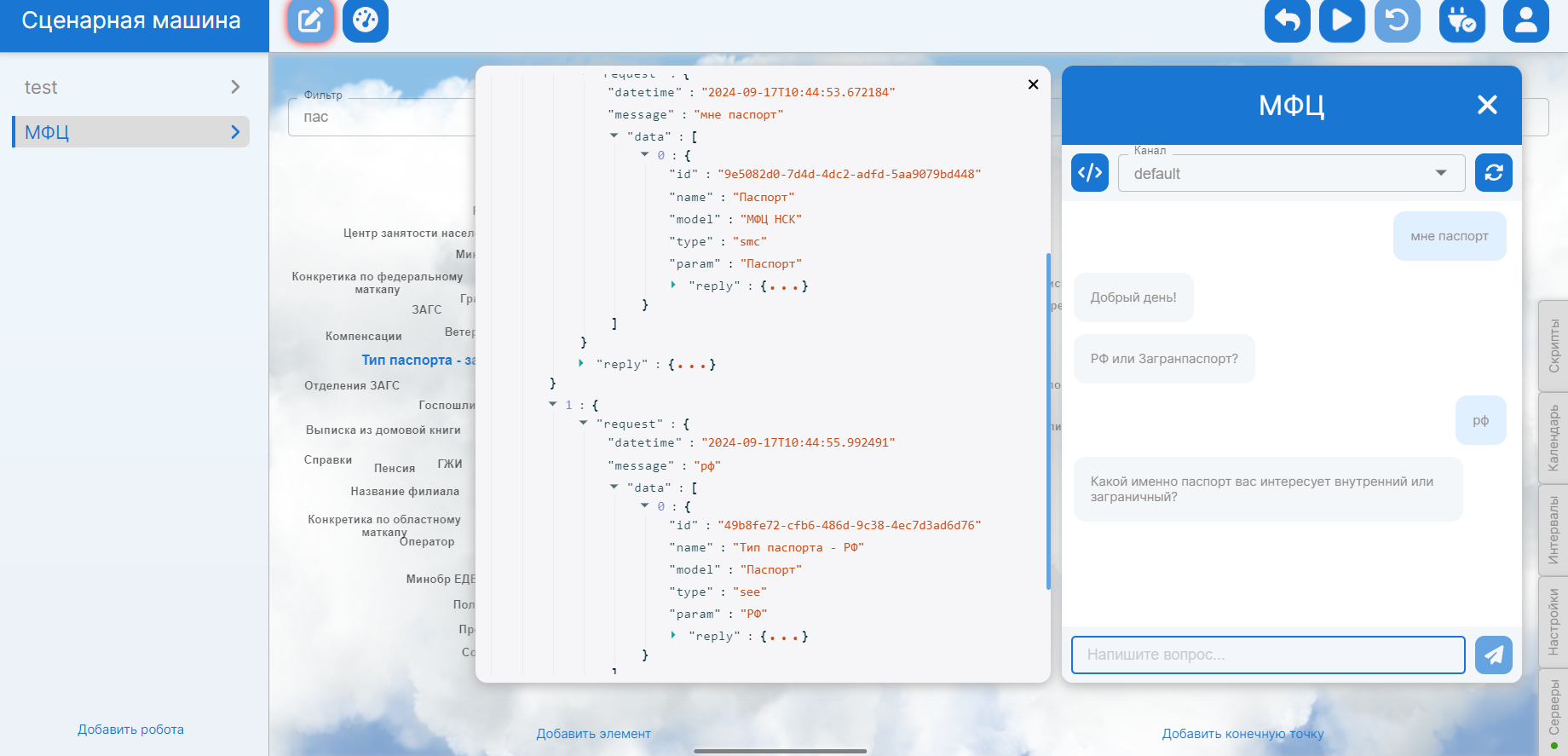Open the Канал default dropdown
The image size is (1568, 756).
click(1290, 173)
